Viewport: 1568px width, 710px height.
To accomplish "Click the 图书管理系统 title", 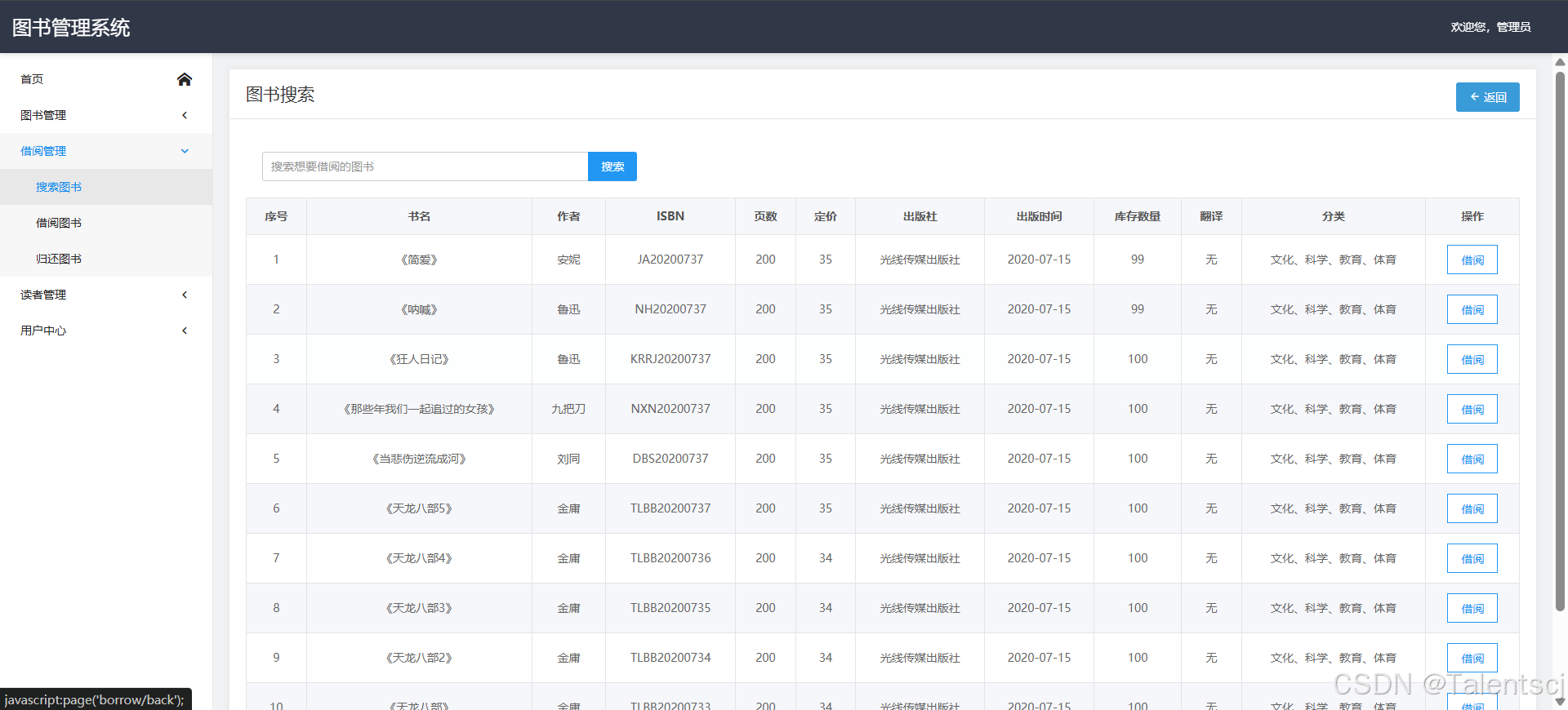I will pyautogui.click(x=71, y=28).
